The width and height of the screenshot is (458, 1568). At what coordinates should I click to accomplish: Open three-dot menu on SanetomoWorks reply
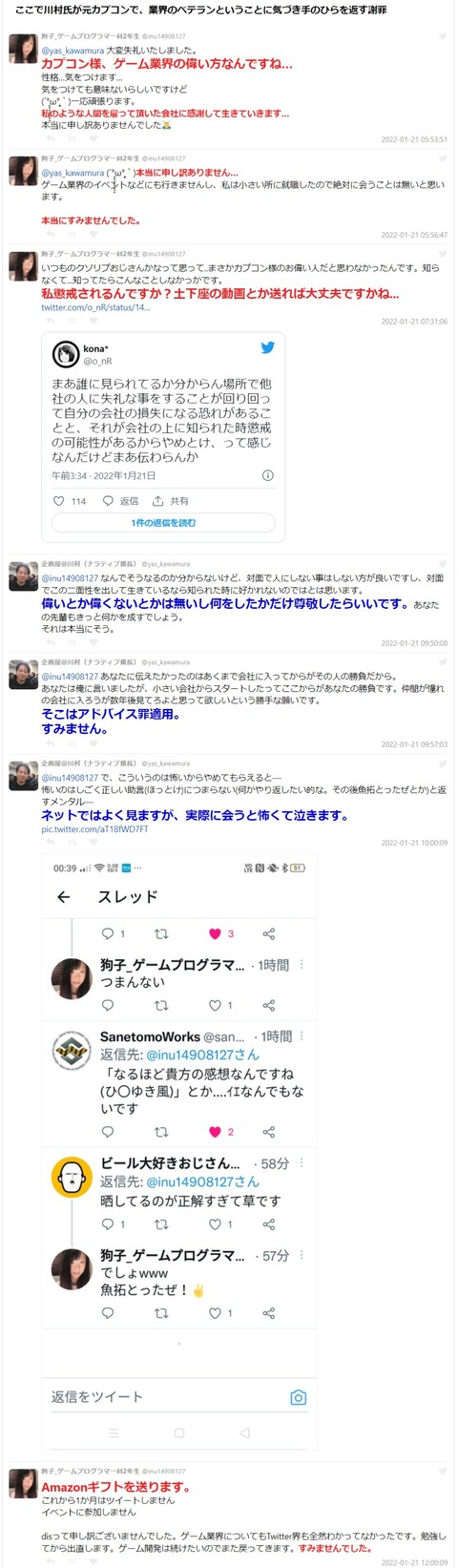(302, 1036)
